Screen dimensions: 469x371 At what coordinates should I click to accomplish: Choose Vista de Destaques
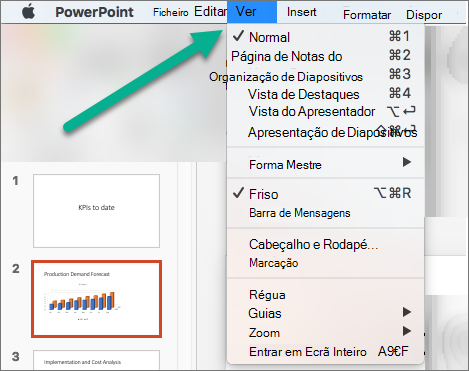[x=325, y=94]
